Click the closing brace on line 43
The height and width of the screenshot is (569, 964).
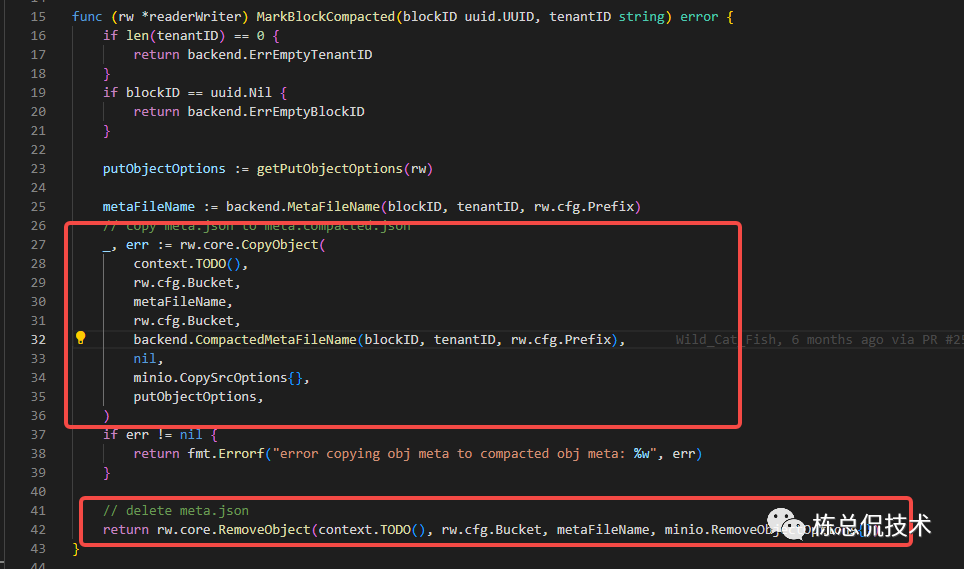click(x=76, y=548)
